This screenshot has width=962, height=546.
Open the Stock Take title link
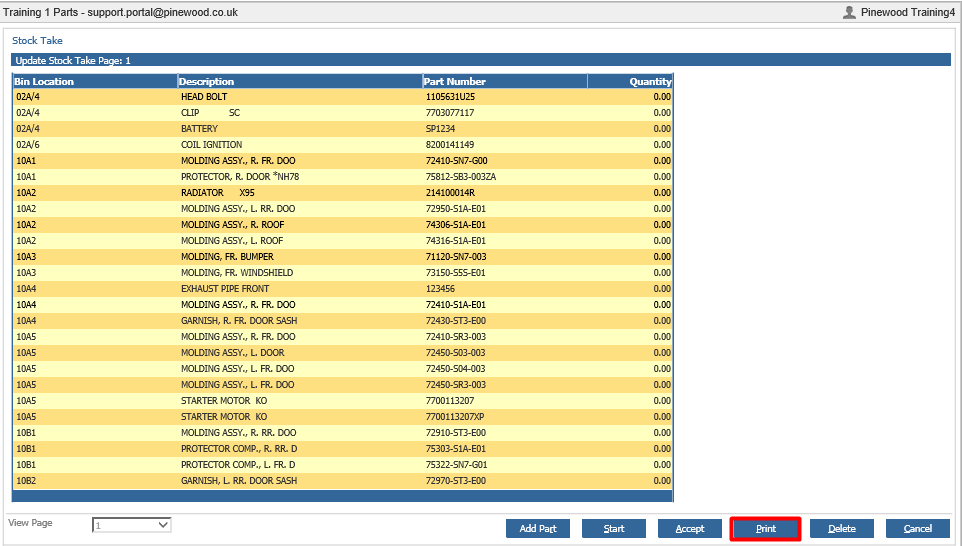(37, 40)
